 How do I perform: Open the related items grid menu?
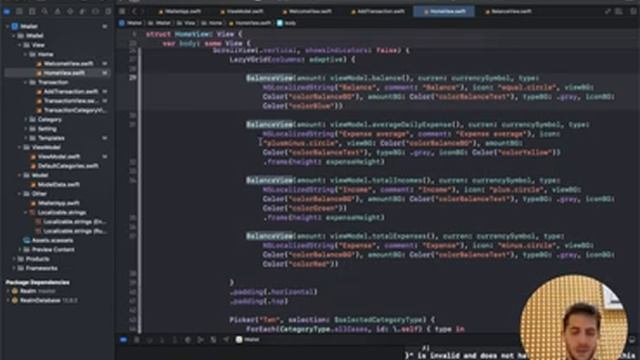click(x=122, y=11)
